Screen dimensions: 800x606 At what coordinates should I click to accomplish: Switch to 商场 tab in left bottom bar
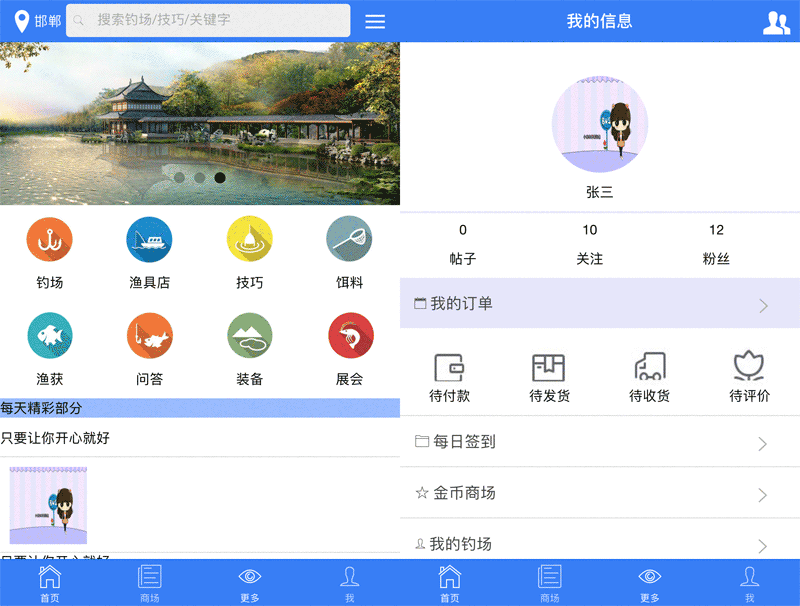150,582
